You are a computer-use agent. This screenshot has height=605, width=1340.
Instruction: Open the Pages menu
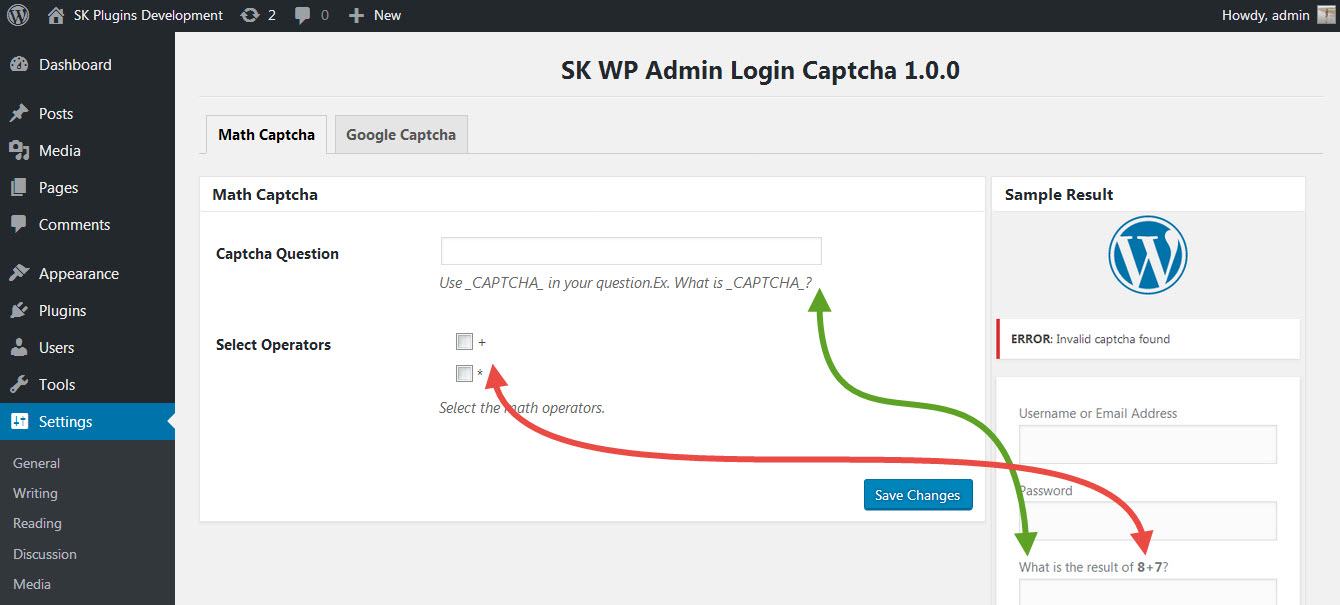coord(87,188)
